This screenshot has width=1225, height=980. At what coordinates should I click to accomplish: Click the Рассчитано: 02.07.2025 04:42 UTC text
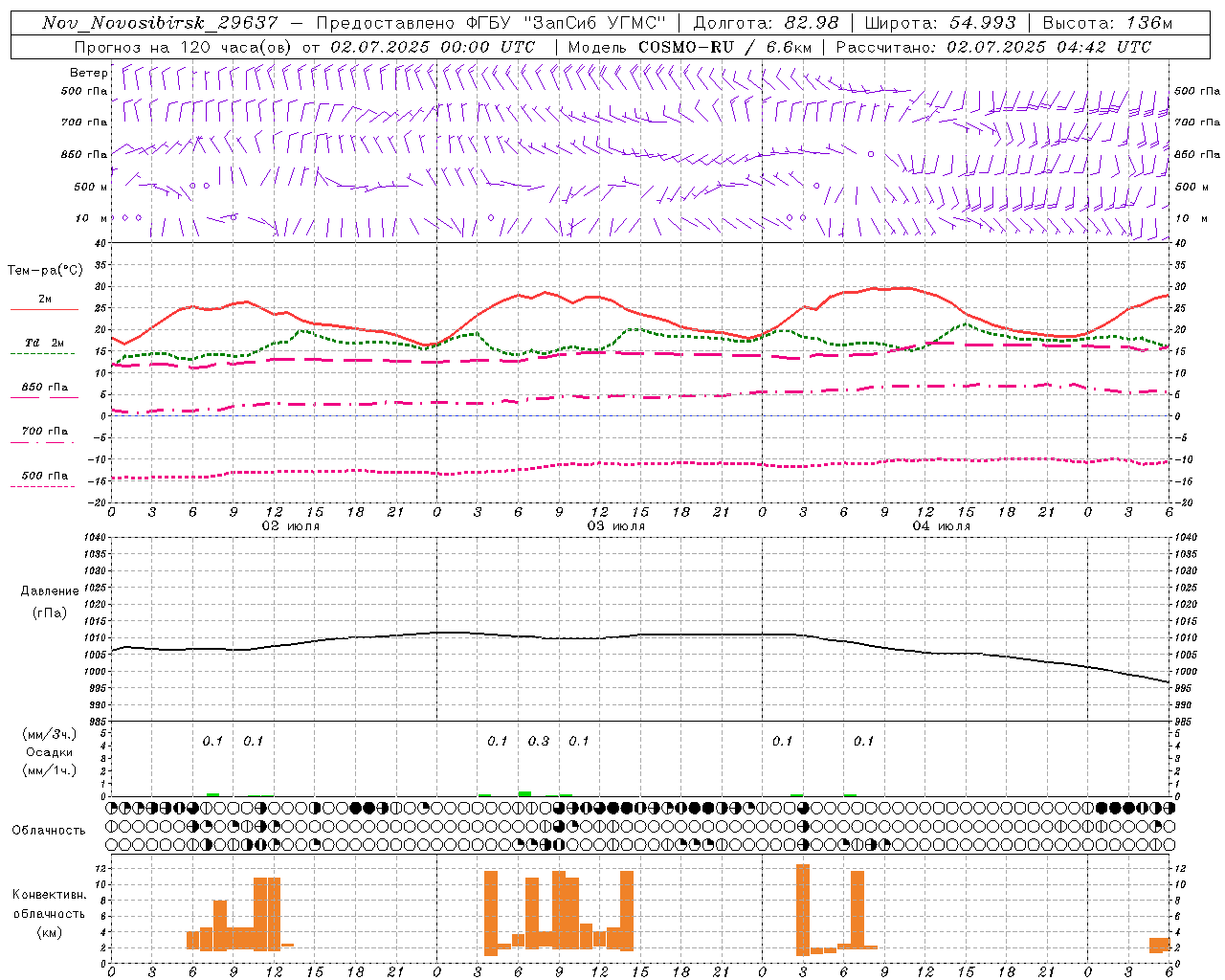coord(993,47)
